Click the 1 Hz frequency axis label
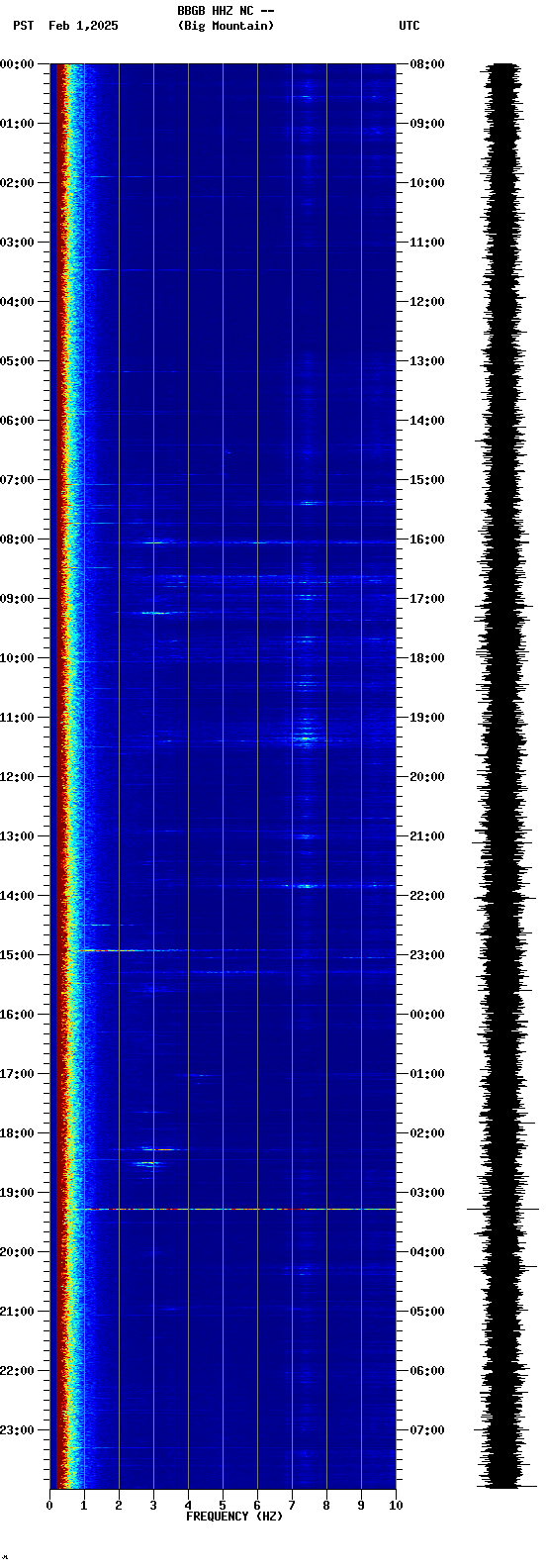The width and height of the screenshot is (546, 1568). (x=84, y=1506)
